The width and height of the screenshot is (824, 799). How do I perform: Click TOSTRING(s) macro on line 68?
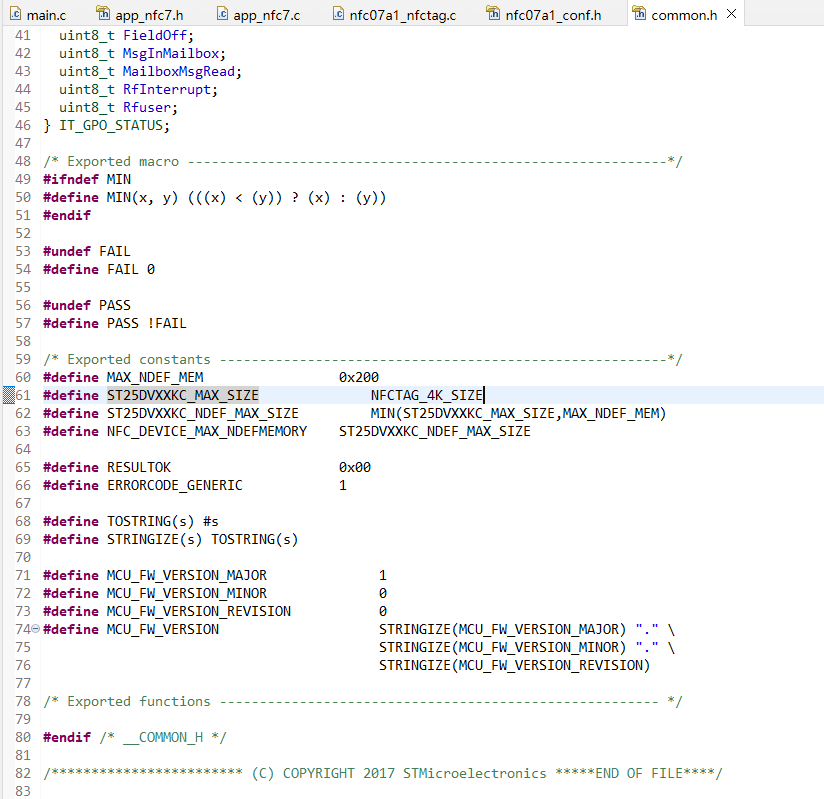coord(150,521)
